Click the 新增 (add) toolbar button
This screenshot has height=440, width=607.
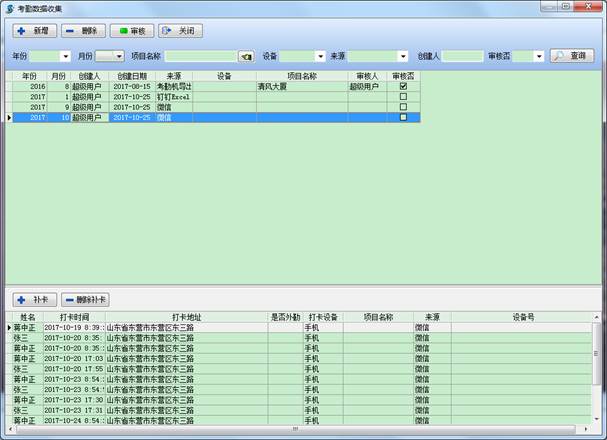pyautogui.click(x=34, y=31)
